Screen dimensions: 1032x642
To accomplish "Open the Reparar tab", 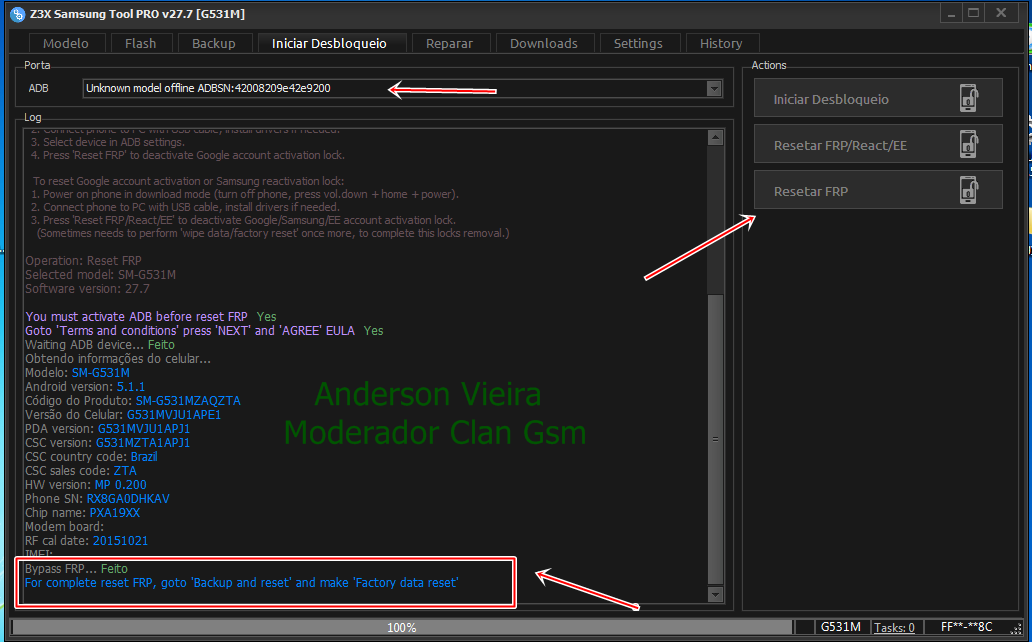I will pyautogui.click(x=450, y=43).
